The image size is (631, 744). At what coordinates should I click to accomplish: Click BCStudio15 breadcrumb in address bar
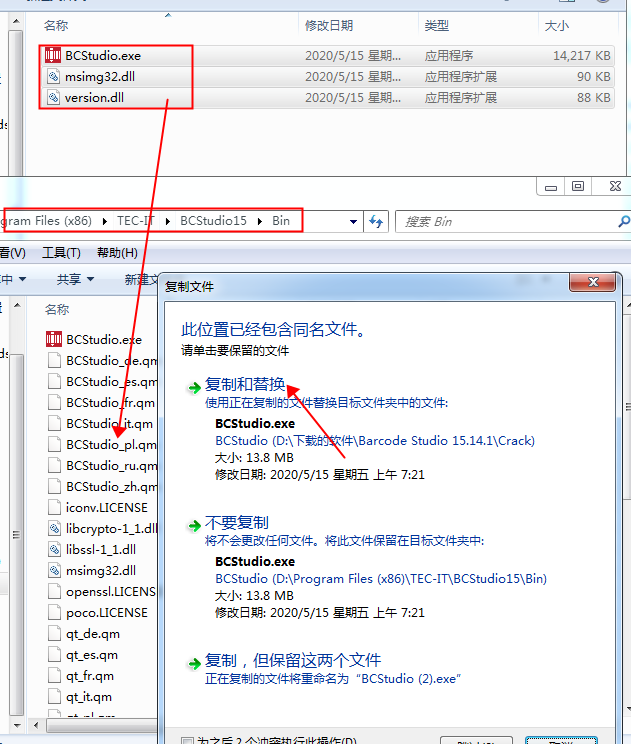click(x=213, y=221)
